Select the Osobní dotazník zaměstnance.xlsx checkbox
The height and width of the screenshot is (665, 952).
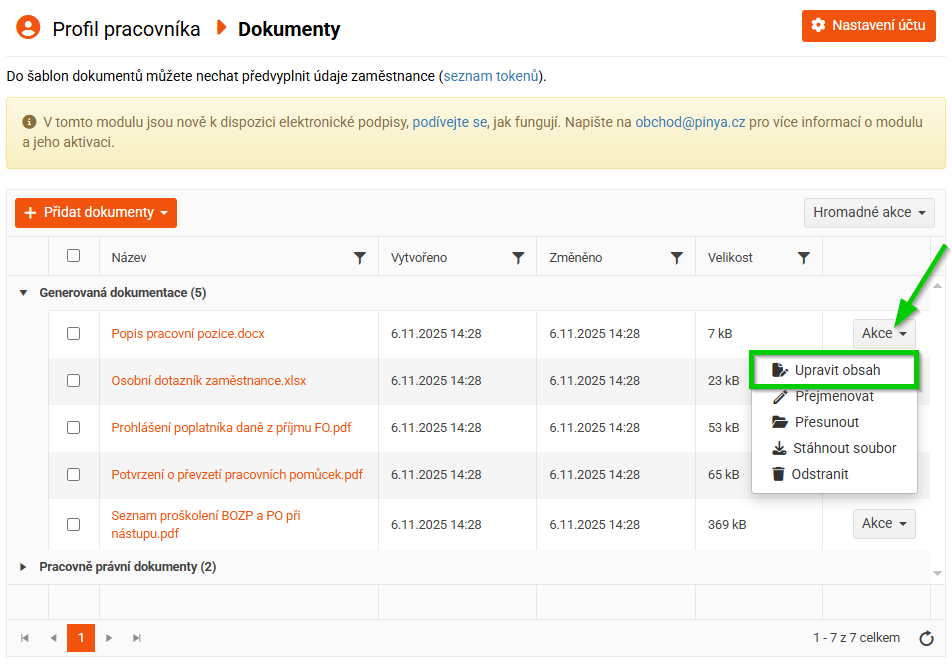pos(74,381)
